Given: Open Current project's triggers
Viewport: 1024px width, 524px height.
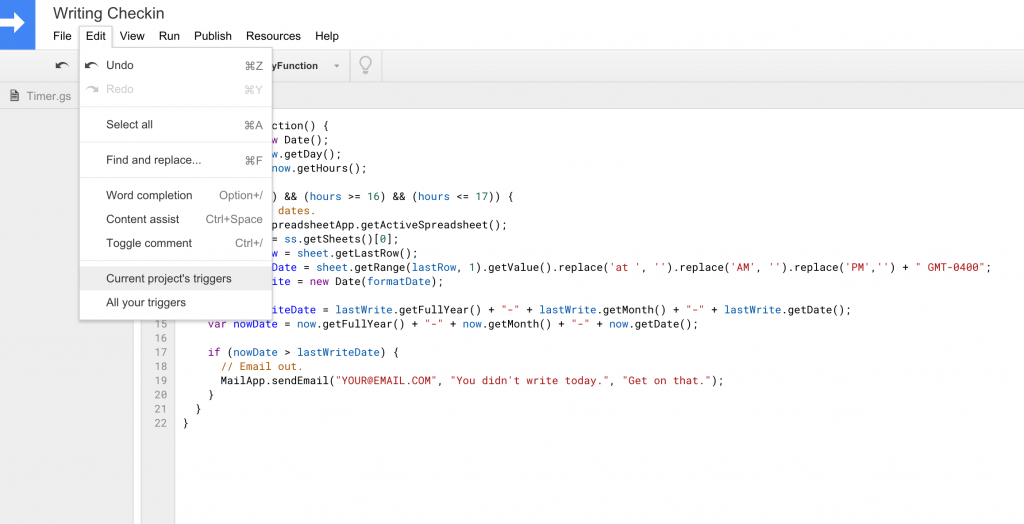Looking at the screenshot, I should coord(168,279).
